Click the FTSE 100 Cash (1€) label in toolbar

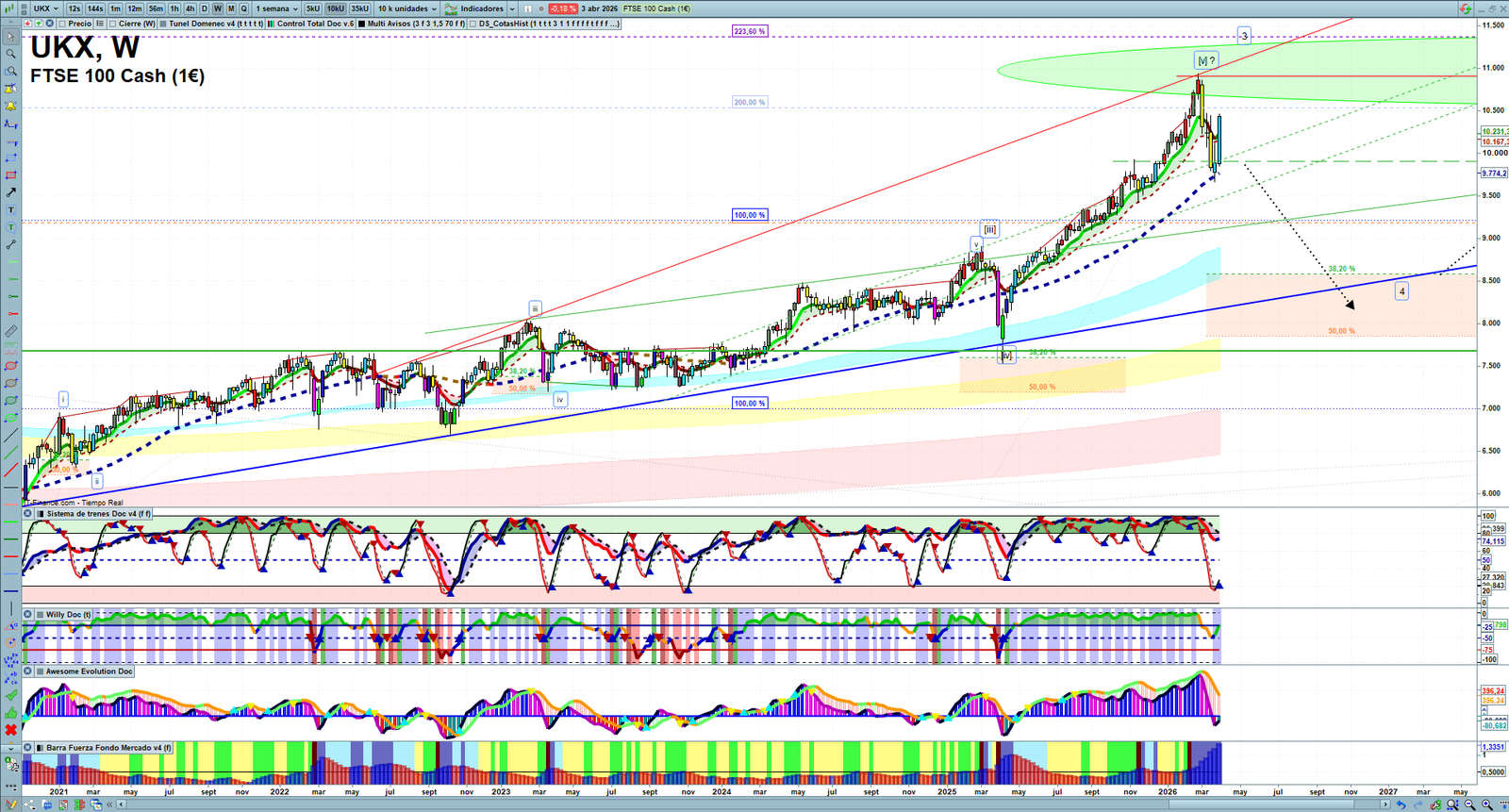656,8
